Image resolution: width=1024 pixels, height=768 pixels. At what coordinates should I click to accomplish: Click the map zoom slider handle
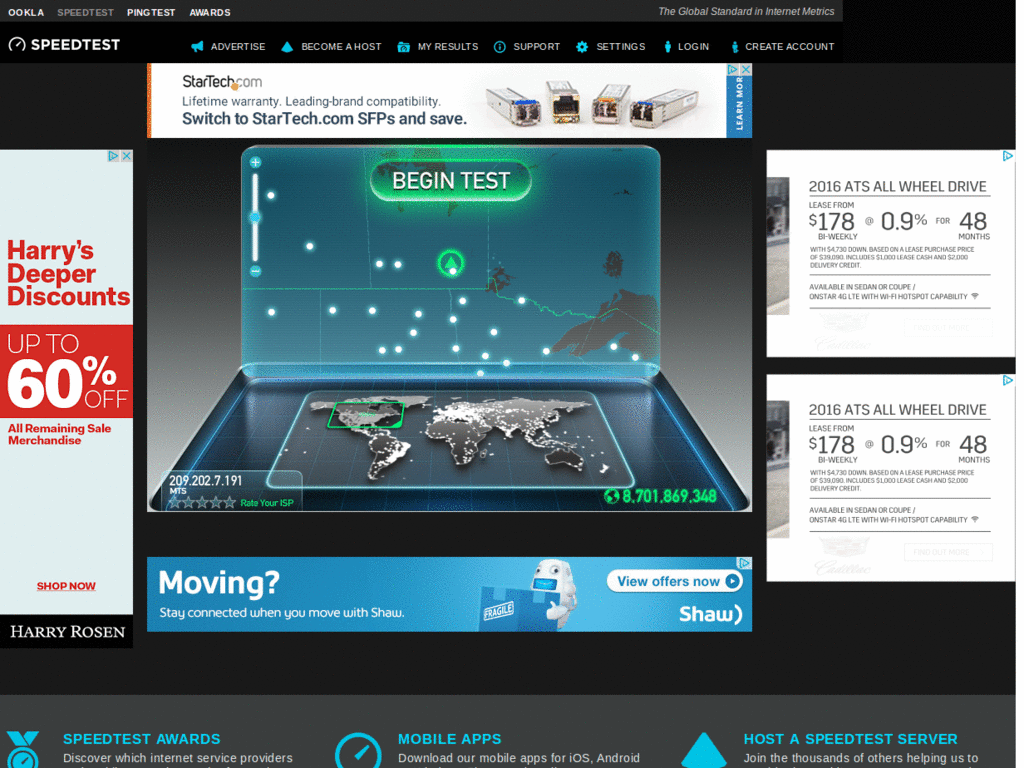(255, 217)
